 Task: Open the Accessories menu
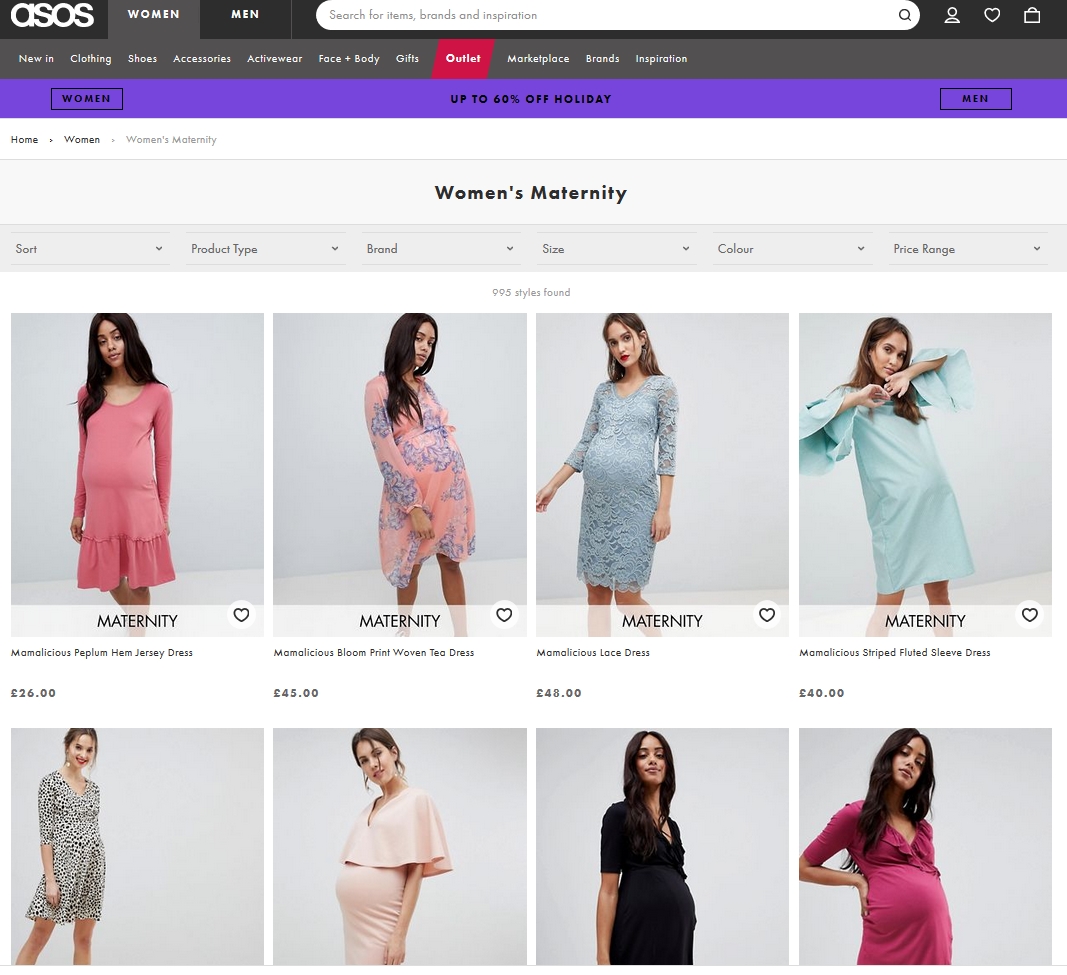pos(202,59)
